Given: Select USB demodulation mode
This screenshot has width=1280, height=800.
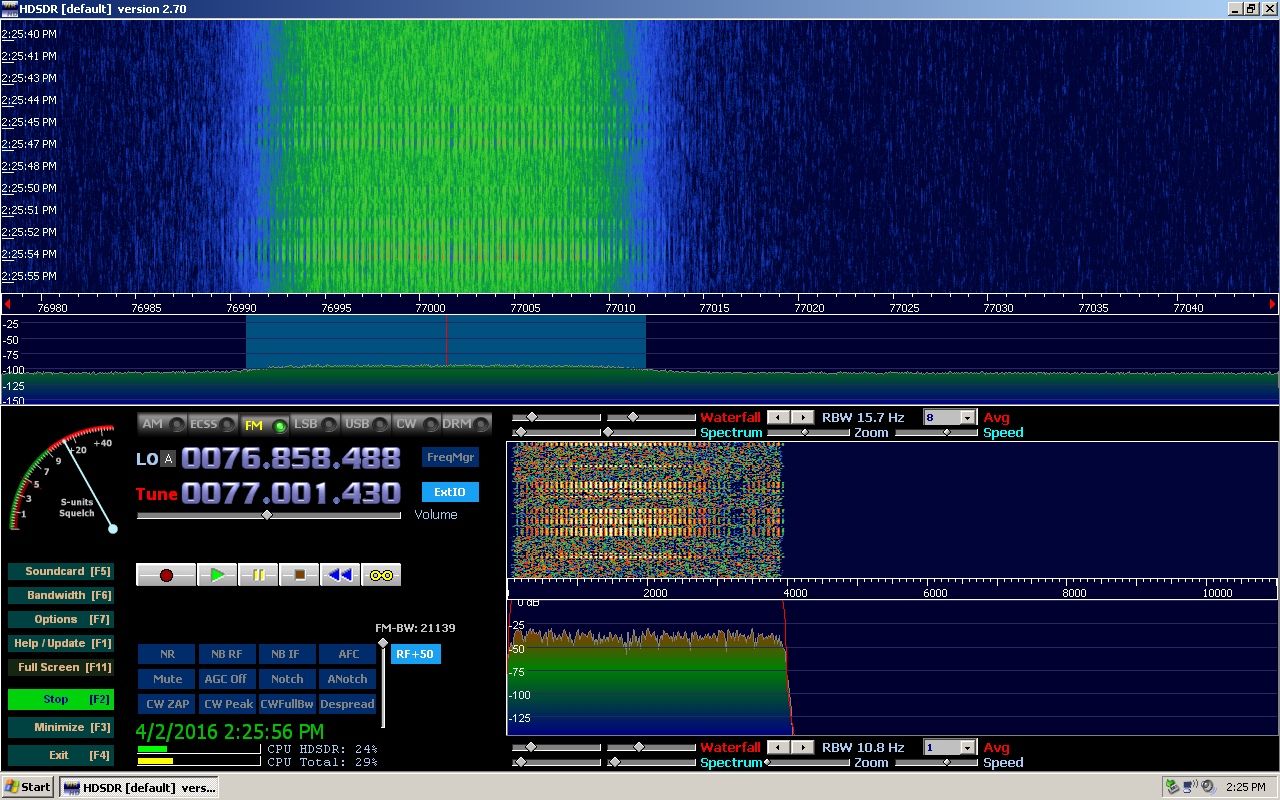Looking at the screenshot, I should (366, 424).
